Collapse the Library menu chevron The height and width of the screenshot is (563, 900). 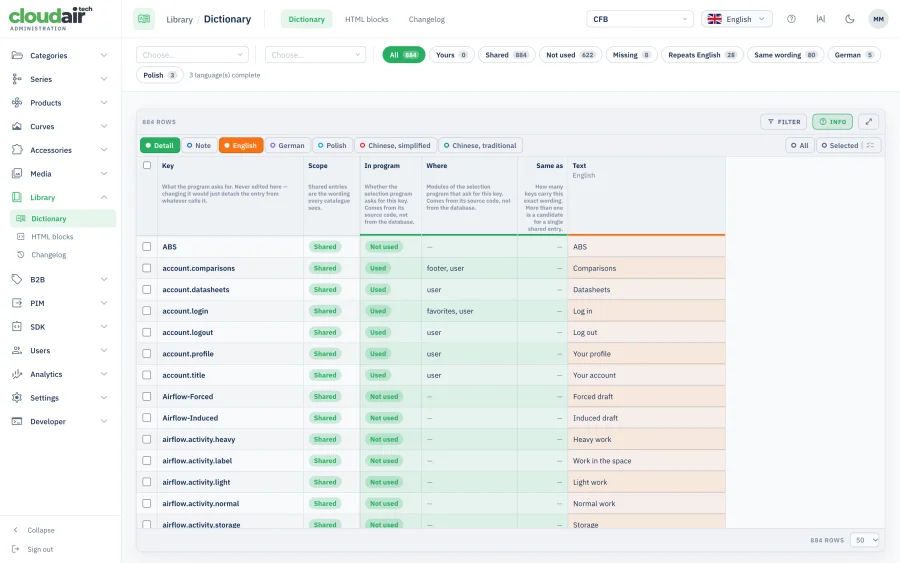(x=104, y=197)
